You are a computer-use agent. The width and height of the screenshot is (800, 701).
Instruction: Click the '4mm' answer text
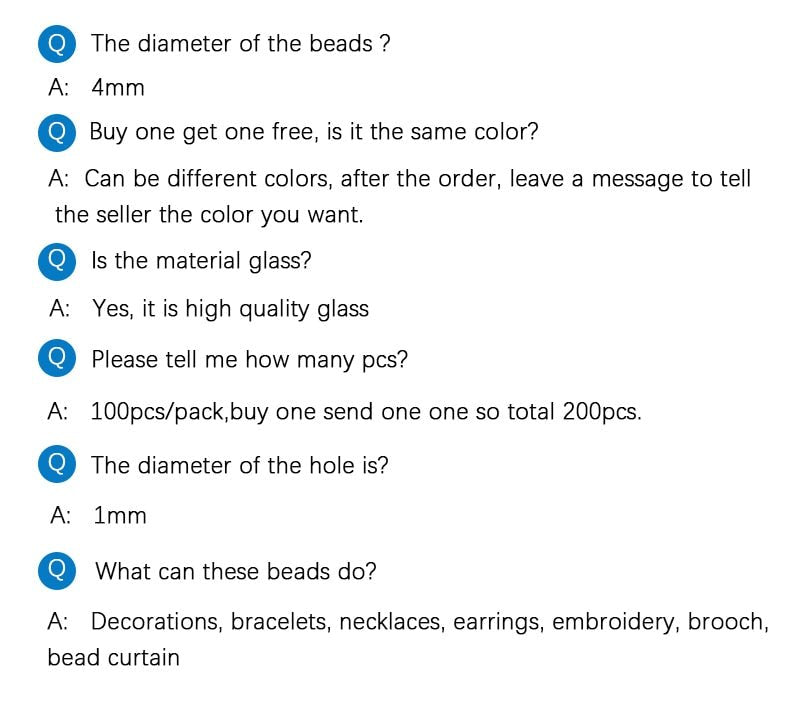tap(118, 87)
